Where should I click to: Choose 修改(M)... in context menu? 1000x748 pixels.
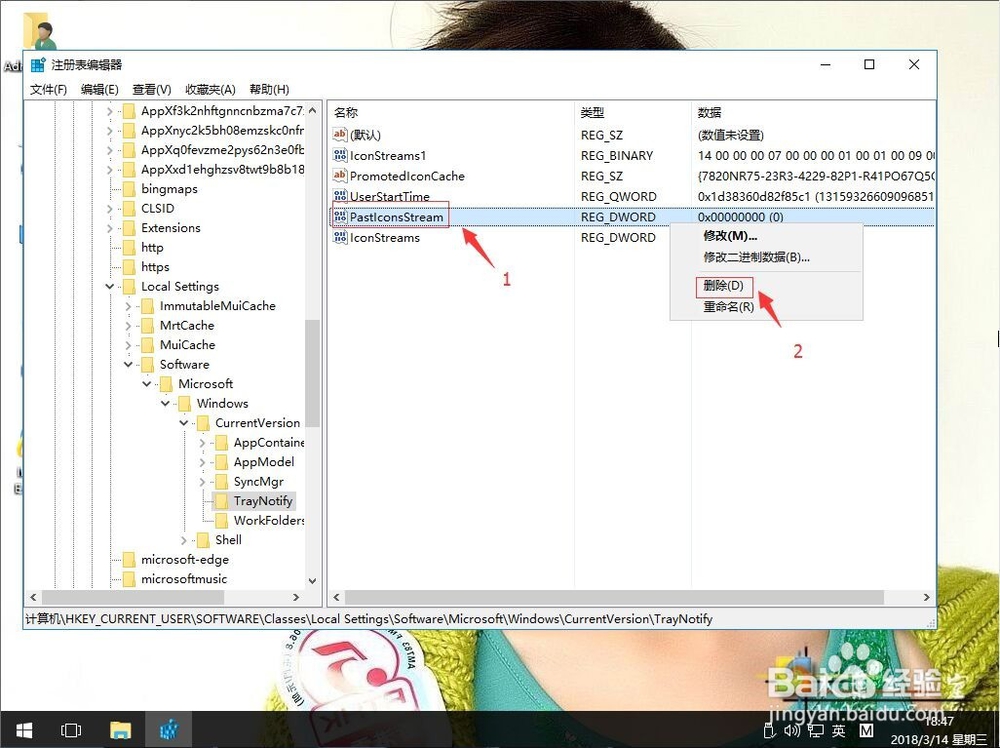click(730, 236)
